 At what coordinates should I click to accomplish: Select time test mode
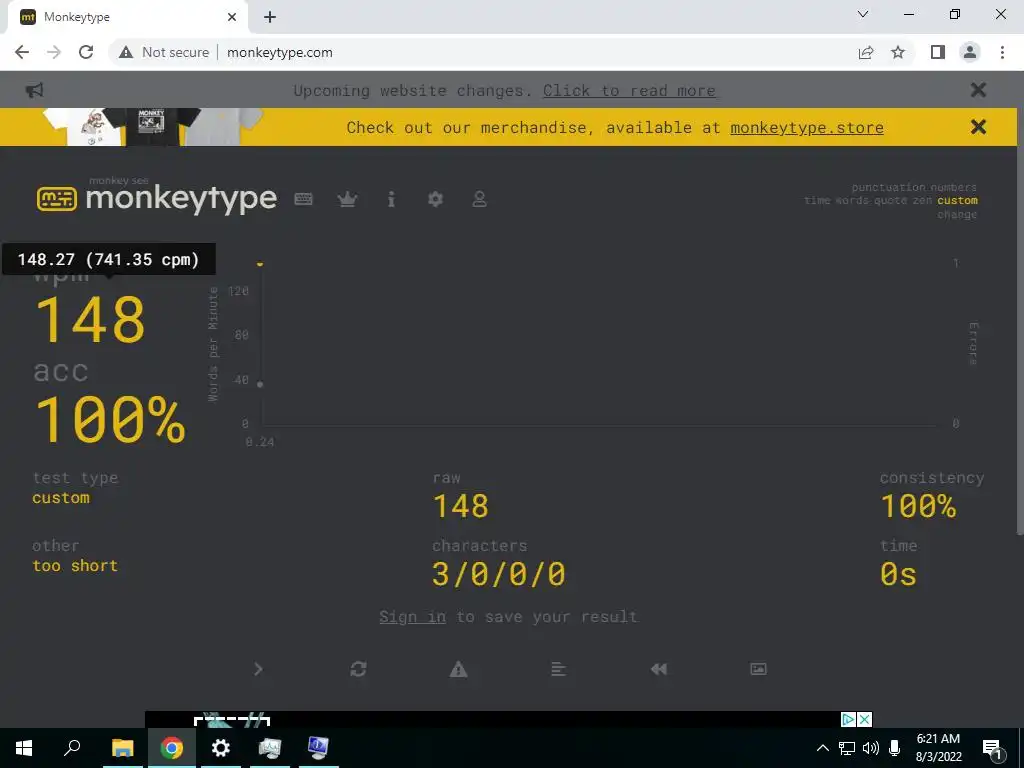coord(817,200)
